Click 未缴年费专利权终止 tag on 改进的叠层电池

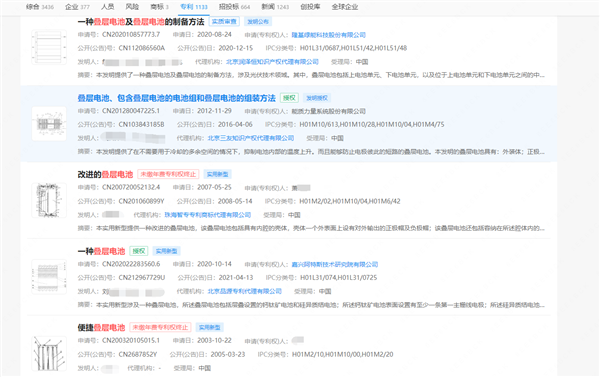click(168, 175)
